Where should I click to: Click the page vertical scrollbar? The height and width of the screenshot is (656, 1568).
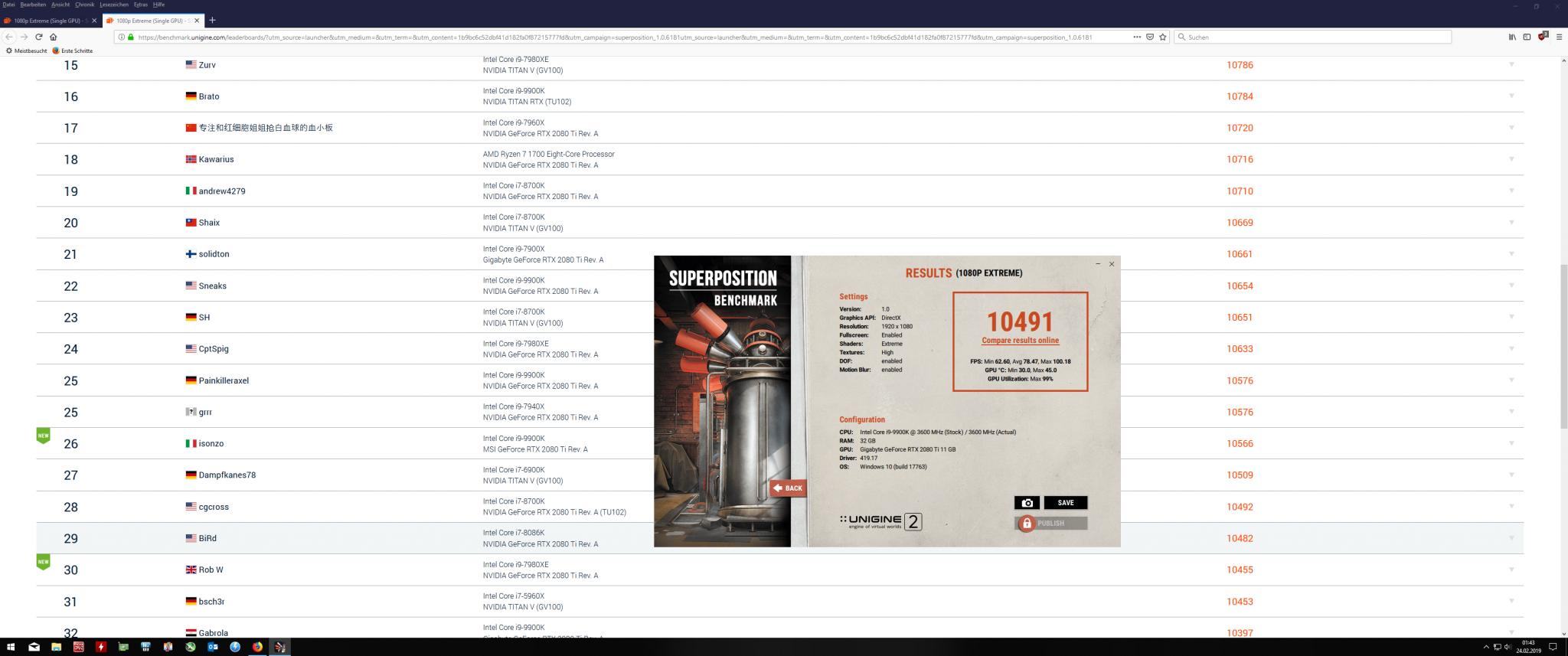click(1563, 347)
